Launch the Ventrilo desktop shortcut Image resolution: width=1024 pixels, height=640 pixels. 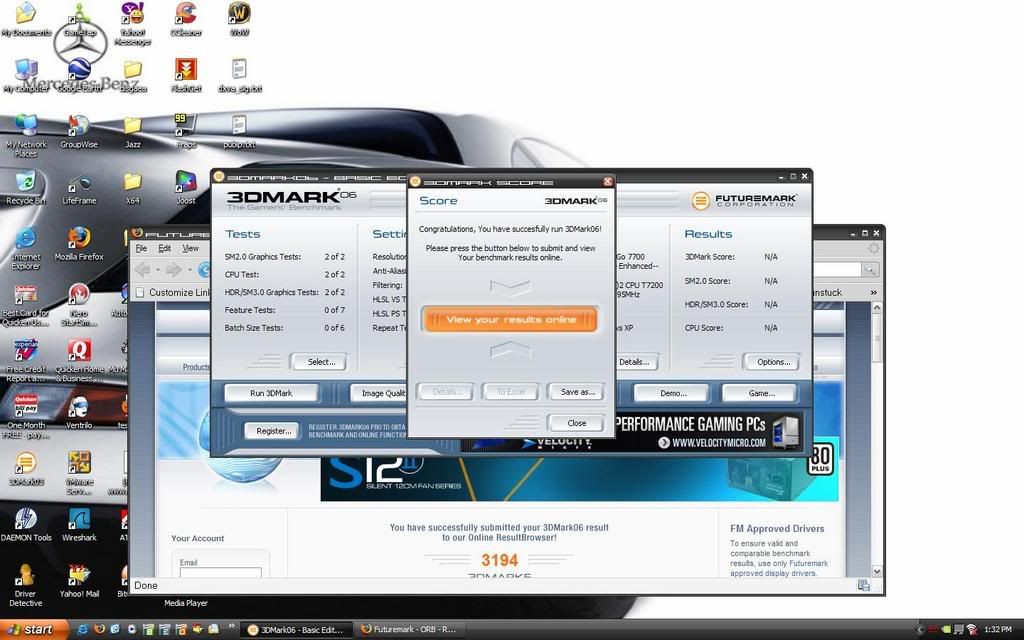[x=79, y=413]
